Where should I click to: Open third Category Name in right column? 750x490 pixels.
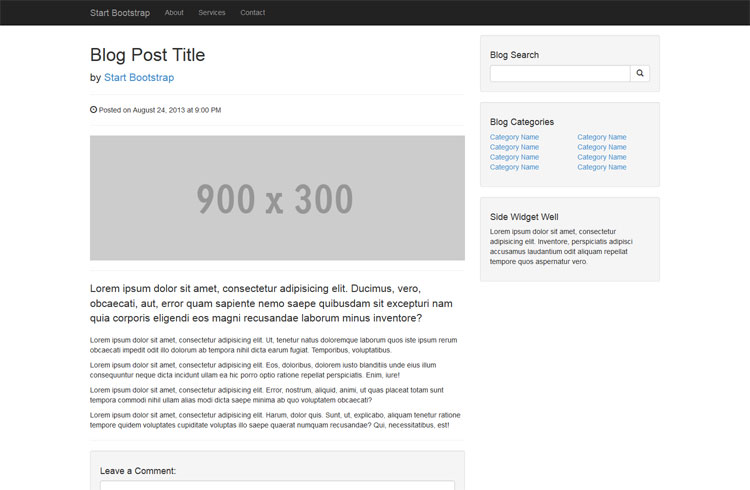pos(602,157)
